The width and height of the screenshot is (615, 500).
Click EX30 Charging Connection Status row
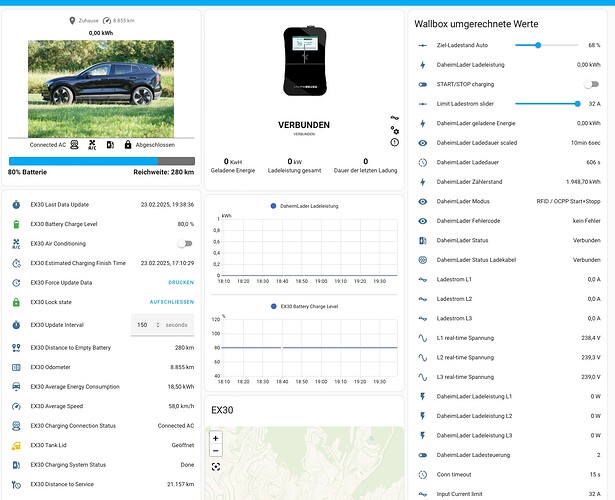(102, 425)
